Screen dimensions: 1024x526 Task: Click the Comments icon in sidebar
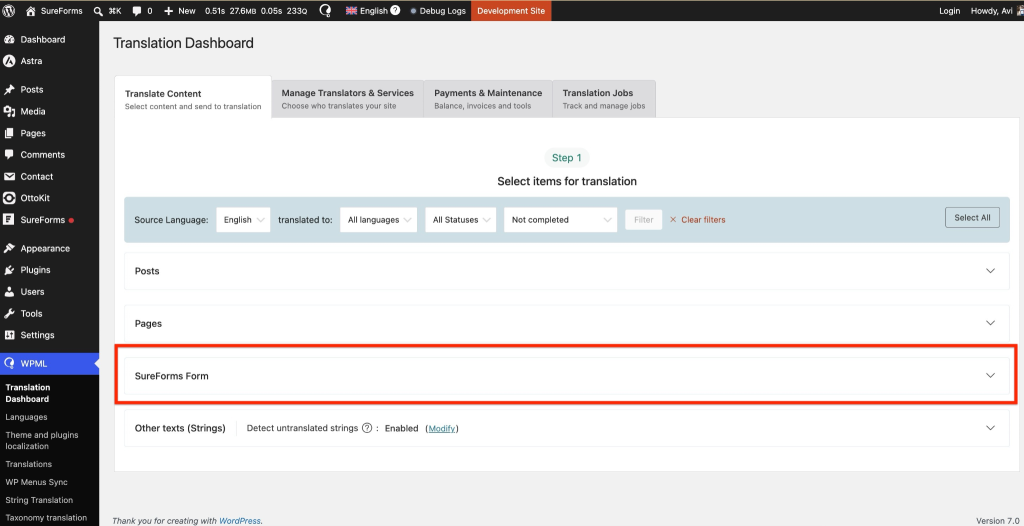pyautogui.click(x=9, y=155)
